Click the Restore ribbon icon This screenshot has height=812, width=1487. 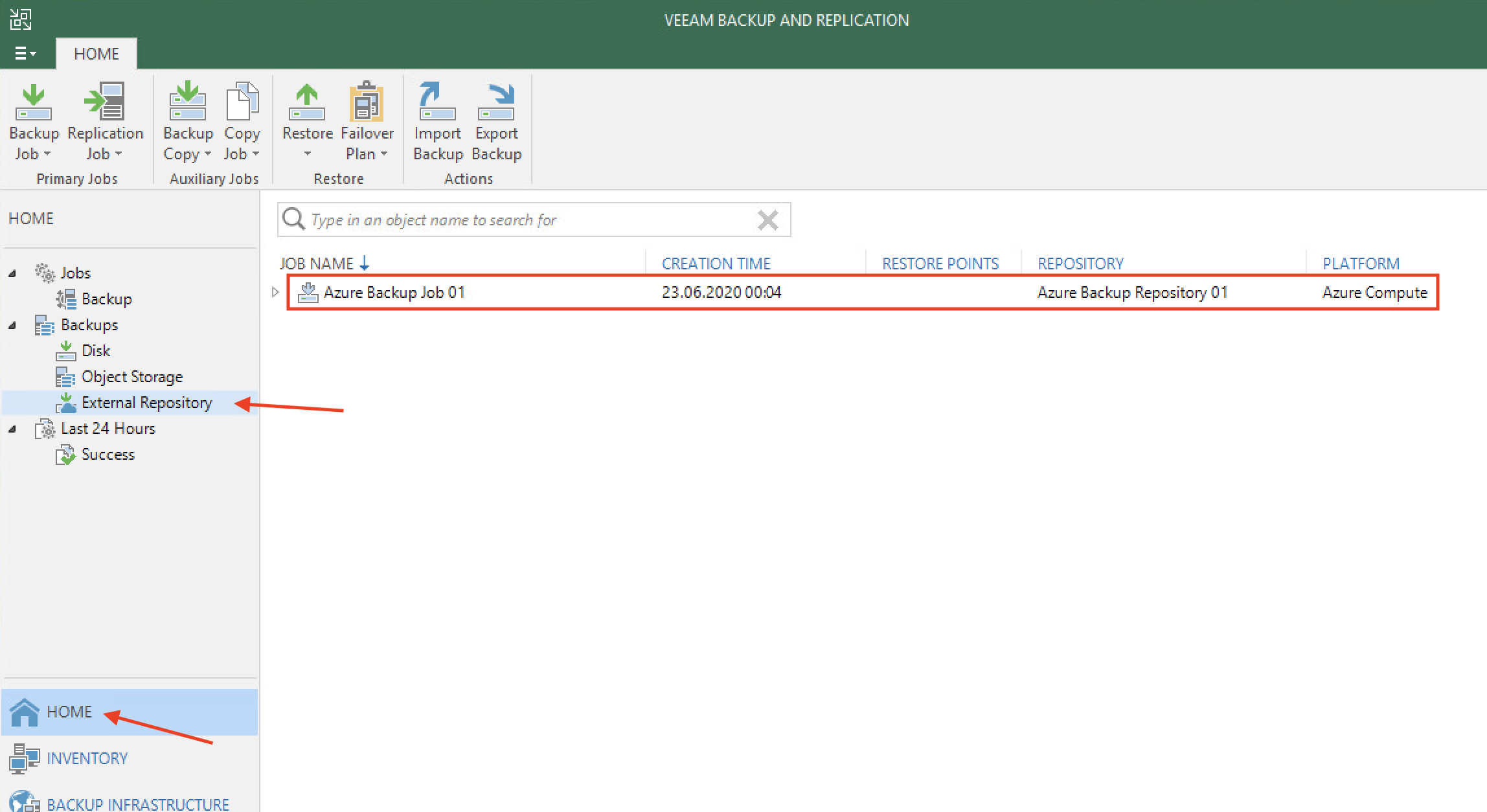click(307, 102)
